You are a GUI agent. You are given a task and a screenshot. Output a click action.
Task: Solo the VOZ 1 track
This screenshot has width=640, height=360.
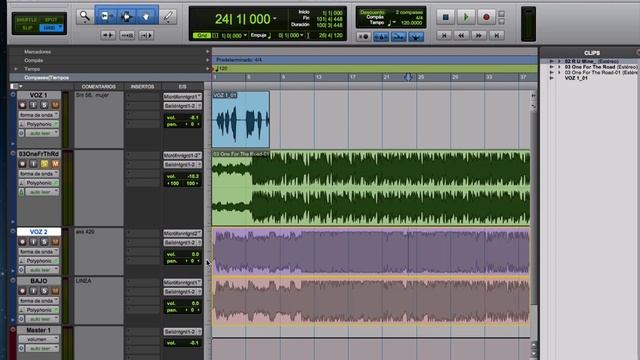[44, 105]
